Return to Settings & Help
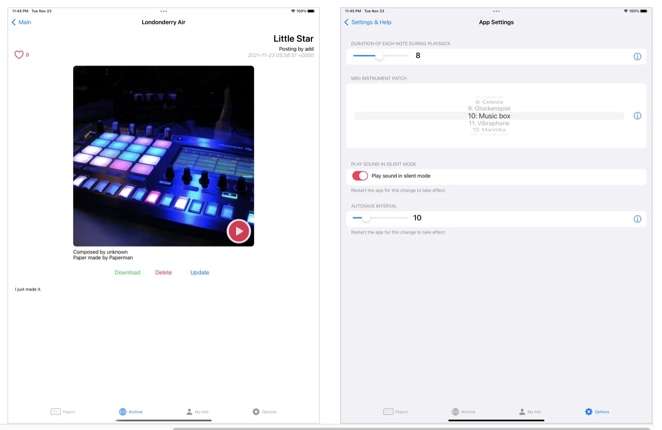The height and width of the screenshot is (430, 662). [368, 22]
